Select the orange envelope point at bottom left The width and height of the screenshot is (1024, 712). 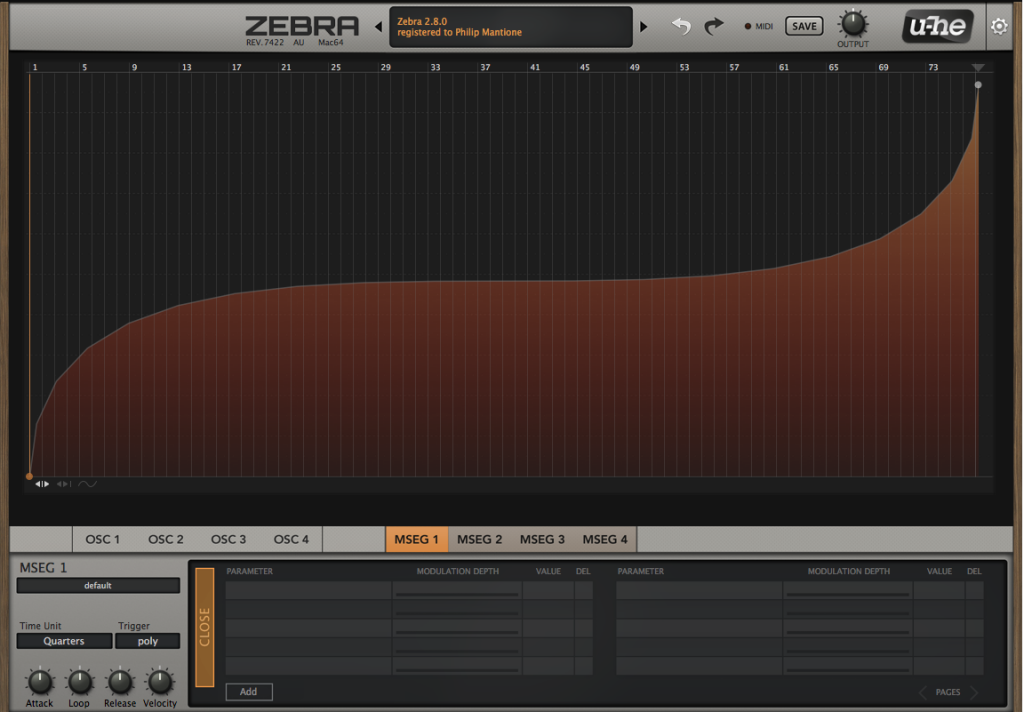tap(29, 477)
